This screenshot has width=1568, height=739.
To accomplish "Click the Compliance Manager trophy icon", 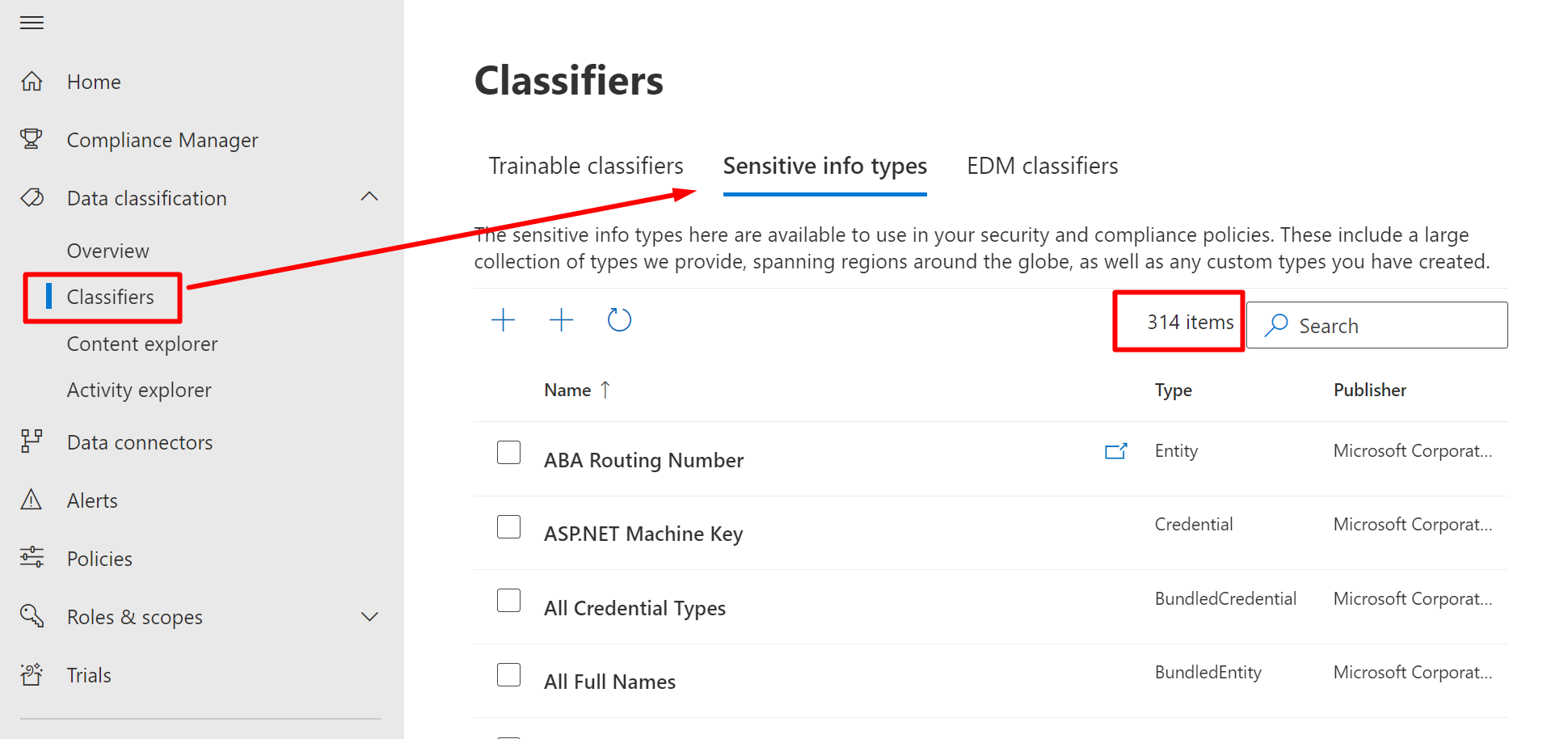I will pyautogui.click(x=32, y=139).
